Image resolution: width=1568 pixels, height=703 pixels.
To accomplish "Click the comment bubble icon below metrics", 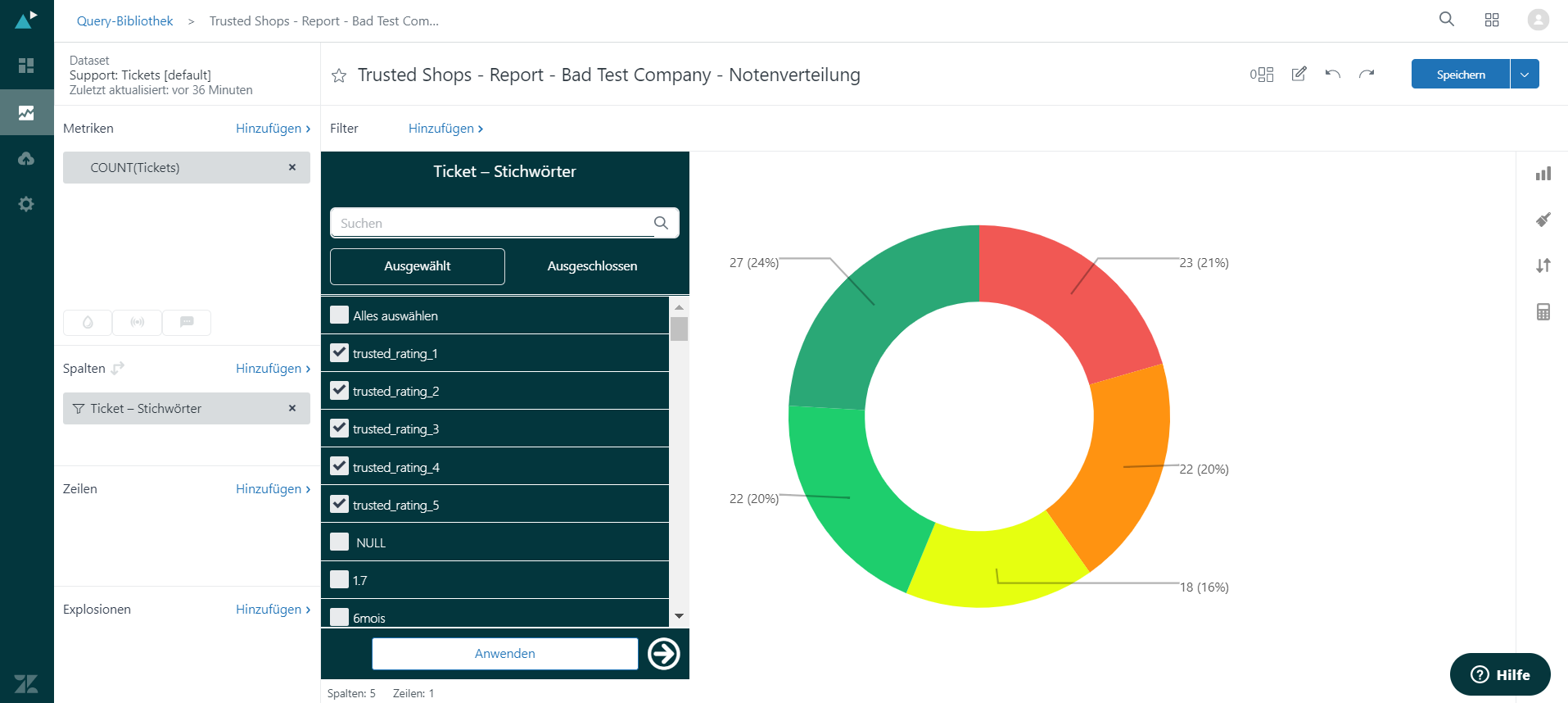I will (x=187, y=322).
